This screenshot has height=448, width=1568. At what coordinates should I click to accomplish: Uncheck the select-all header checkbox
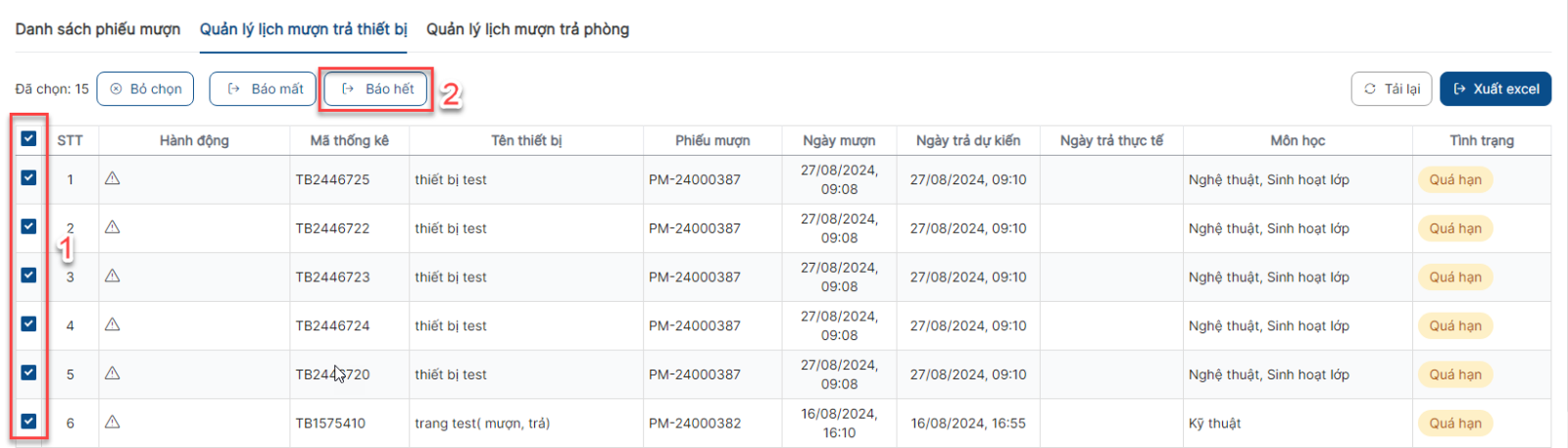tap(28, 139)
